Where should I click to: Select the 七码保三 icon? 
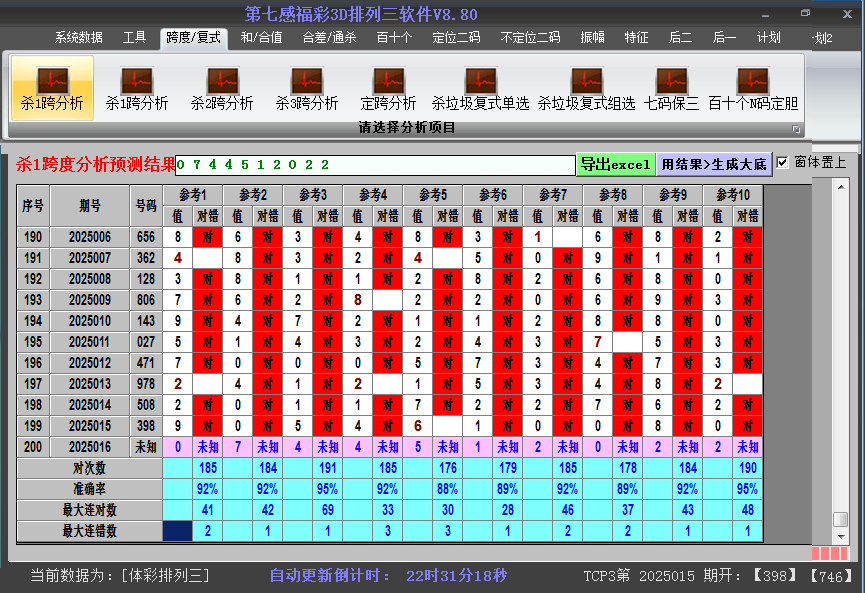click(671, 88)
